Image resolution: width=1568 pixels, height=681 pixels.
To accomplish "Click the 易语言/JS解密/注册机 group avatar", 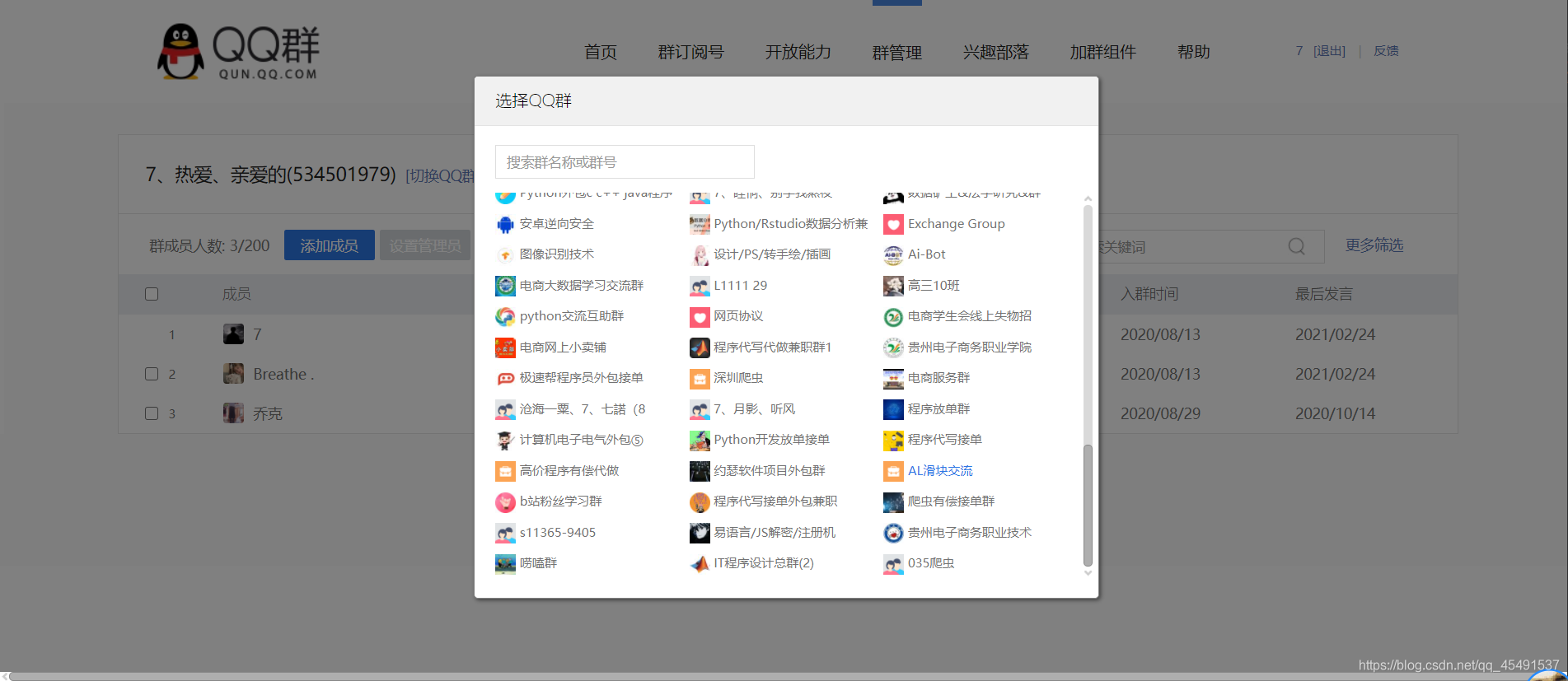I will click(x=700, y=533).
